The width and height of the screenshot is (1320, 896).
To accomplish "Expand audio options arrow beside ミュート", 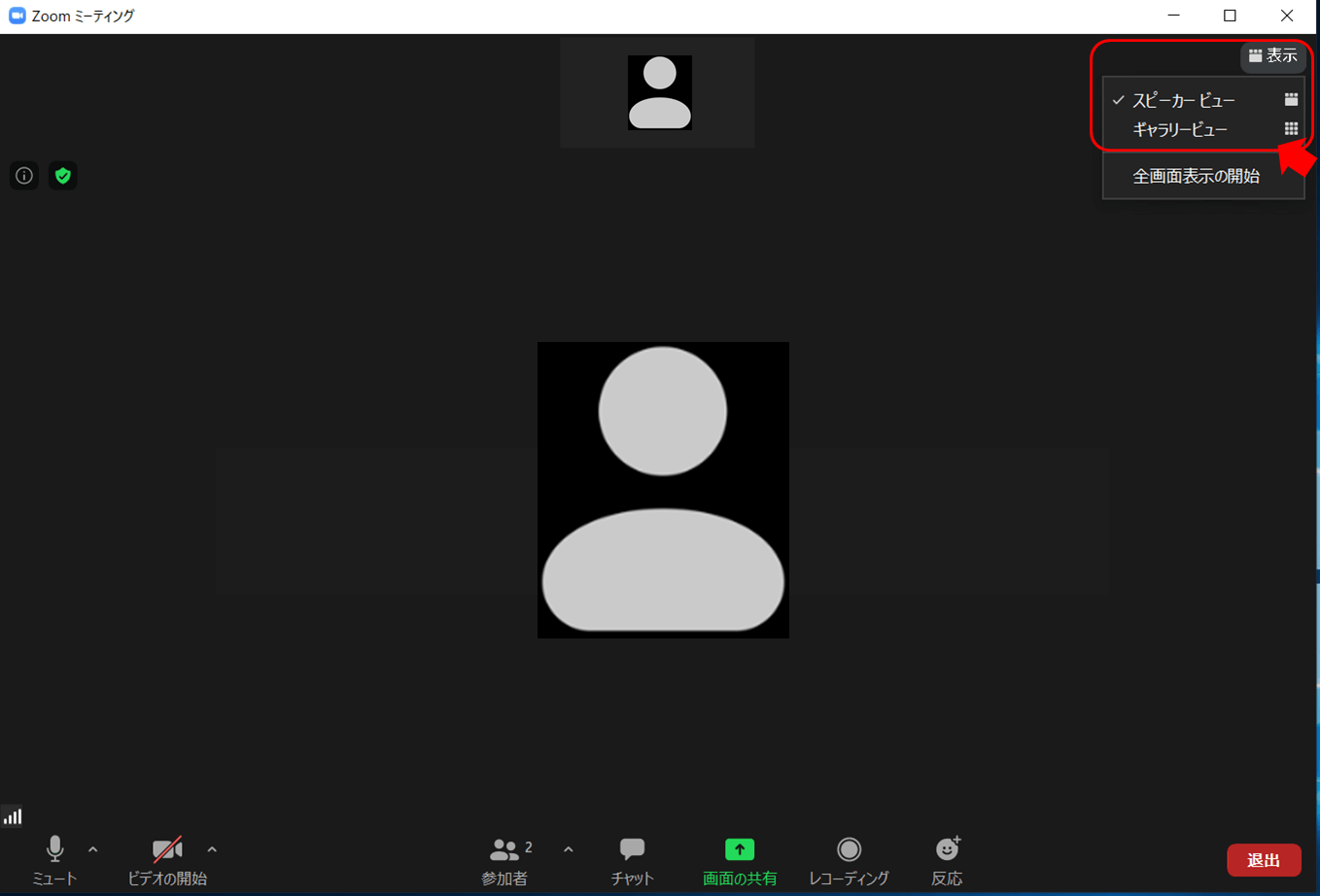I will tap(93, 850).
